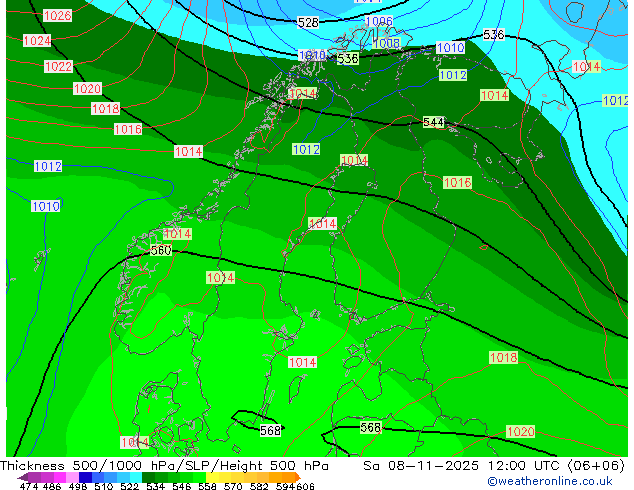The image size is (634, 490).
Task: Click the 1008 pressure label
Action: point(386,43)
